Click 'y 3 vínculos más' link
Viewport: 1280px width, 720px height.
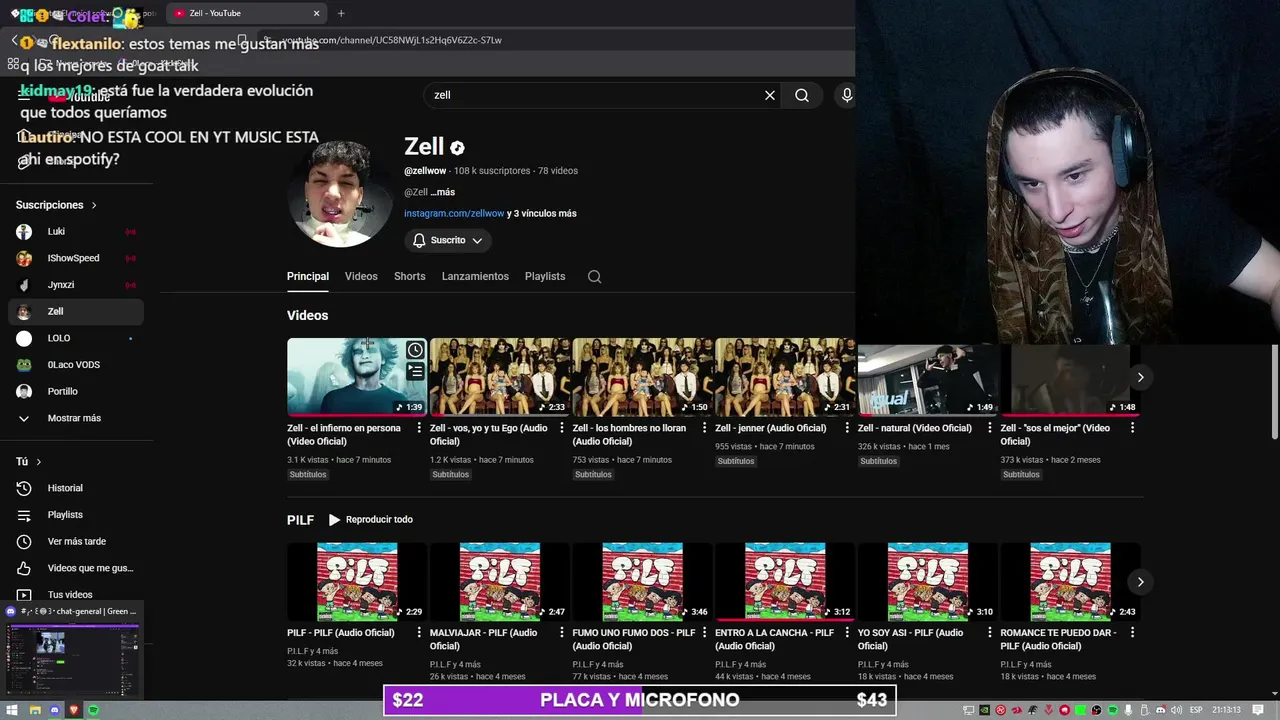pyautogui.click(x=542, y=213)
